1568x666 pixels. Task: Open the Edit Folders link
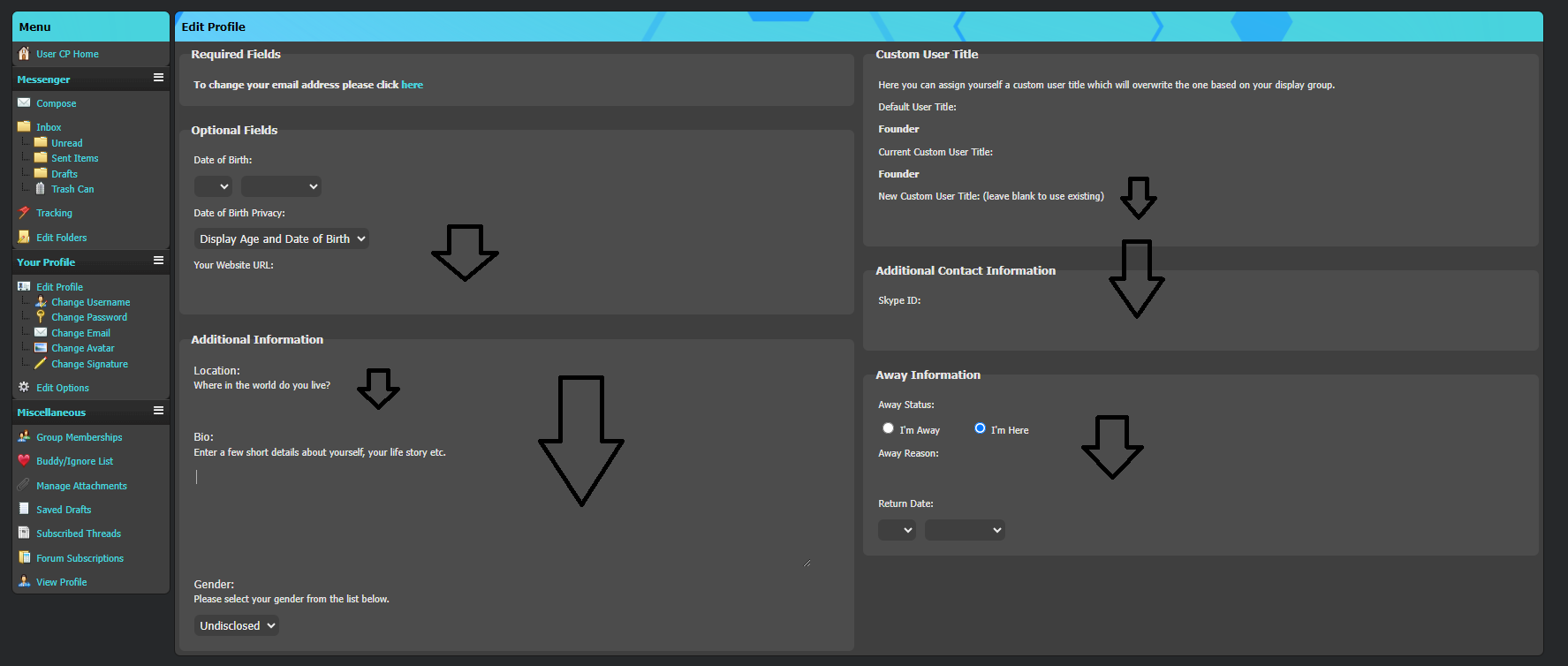(x=62, y=238)
